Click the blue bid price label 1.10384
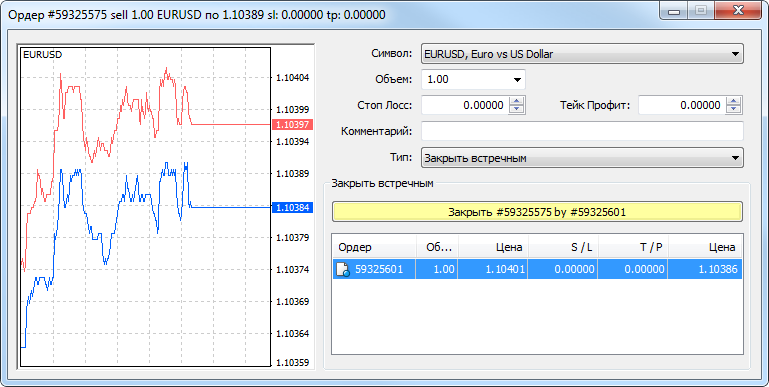 tap(292, 207)
